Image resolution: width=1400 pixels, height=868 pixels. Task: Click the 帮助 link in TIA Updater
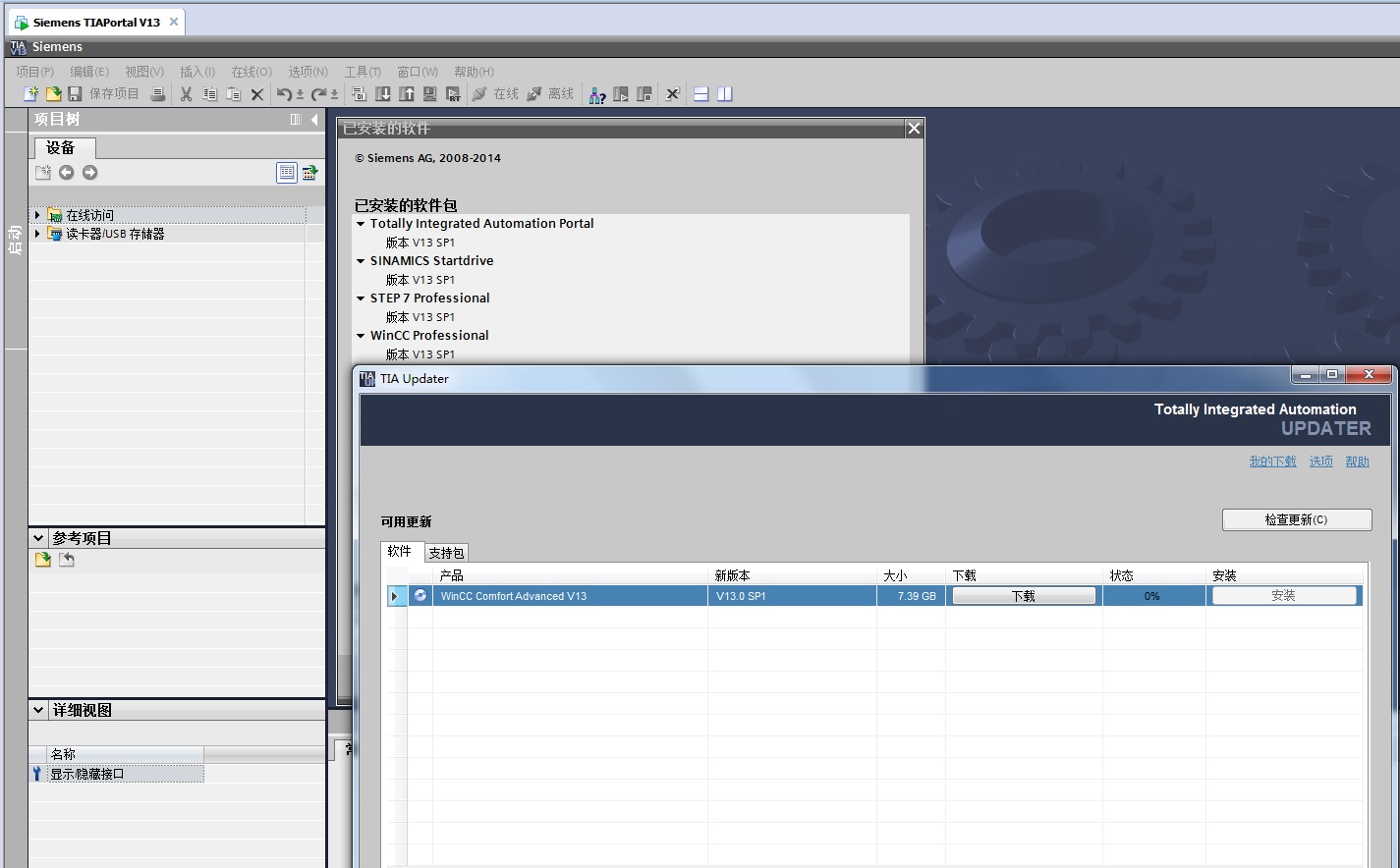coord(1357,461)
